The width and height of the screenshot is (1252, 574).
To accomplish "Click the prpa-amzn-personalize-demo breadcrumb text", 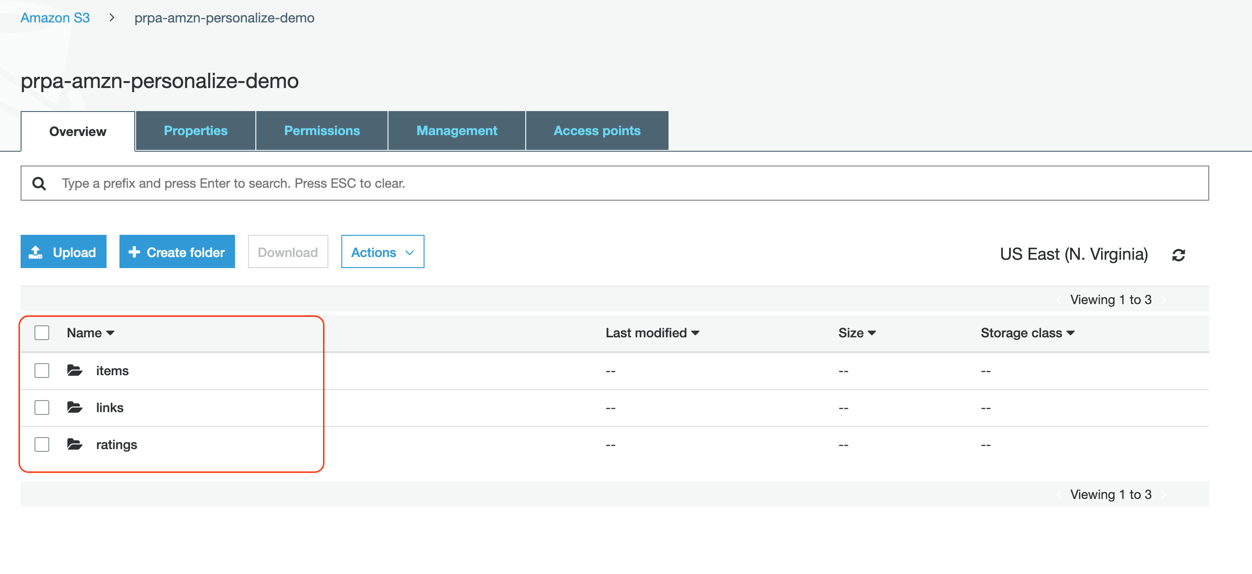I will tap(225, 18).
